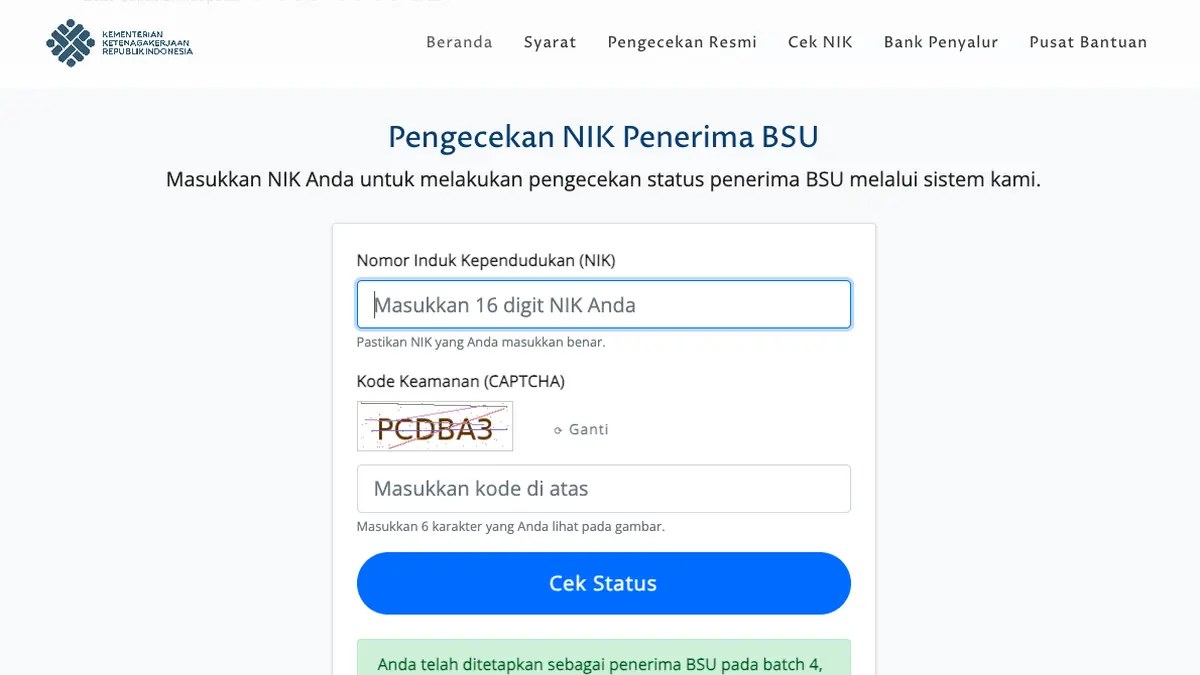Click the refresh icon beside Ganti
This screenshot has width=1200, height=675.
pos(558,430)
